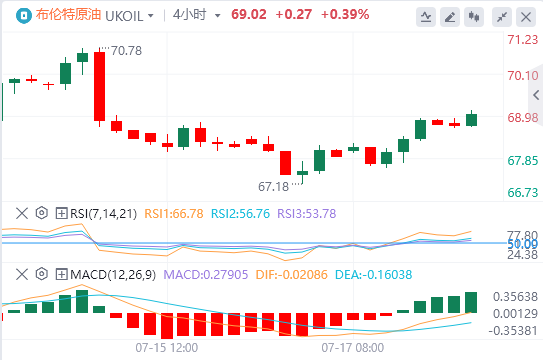Click the +0.27 price change
543x360 pixels.
coord(294,15)
